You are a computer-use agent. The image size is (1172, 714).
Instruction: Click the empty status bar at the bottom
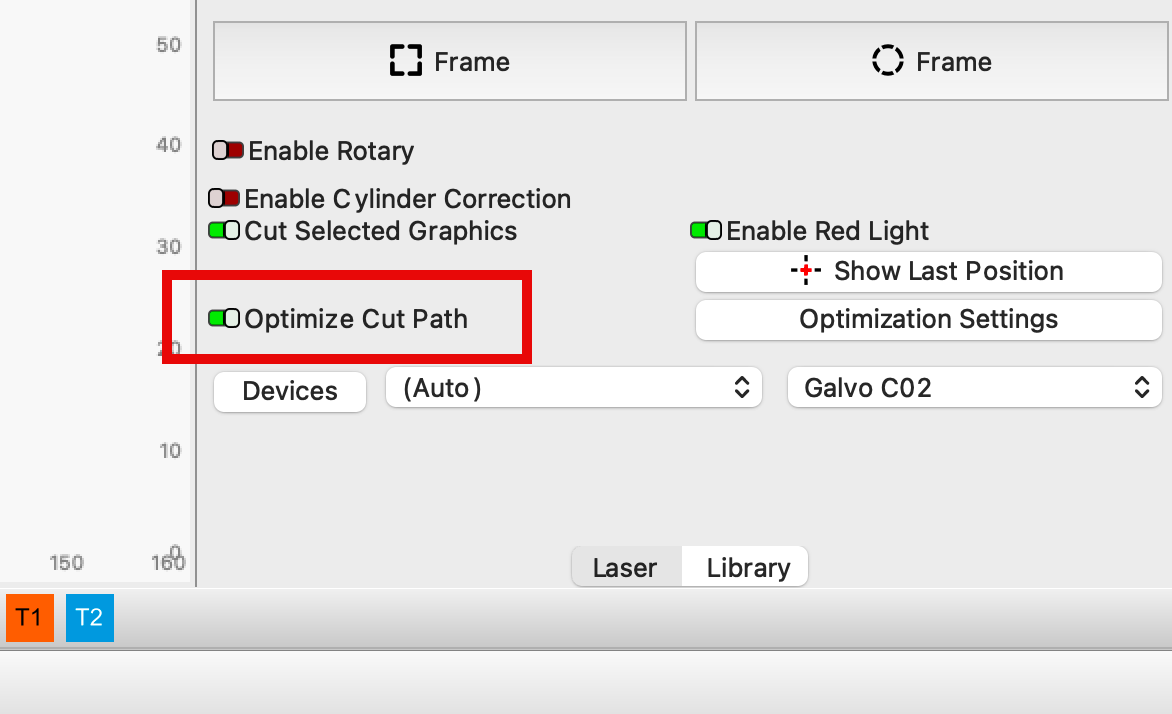(x=586, y=684)
